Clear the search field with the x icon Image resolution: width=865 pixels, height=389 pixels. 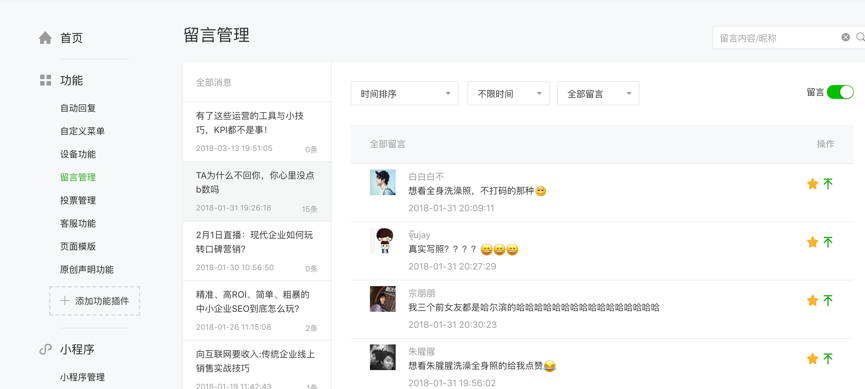click(x=845, y=37)
